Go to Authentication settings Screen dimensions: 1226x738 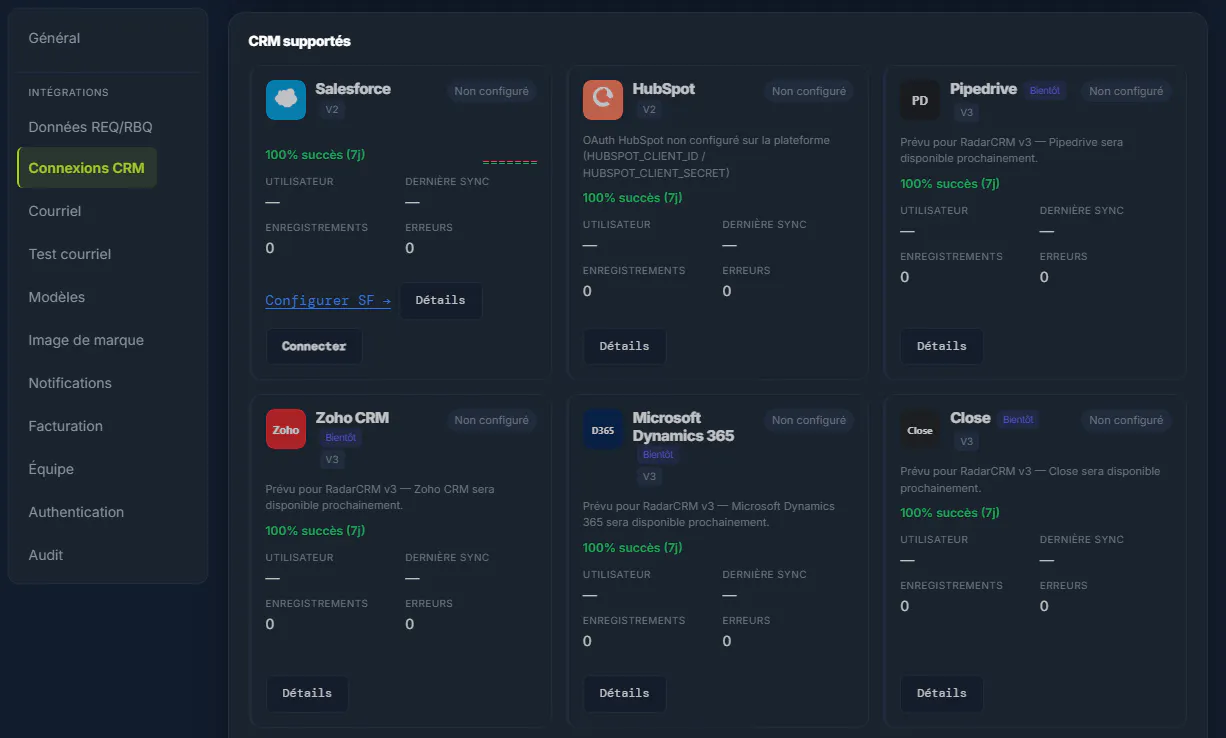76,512
